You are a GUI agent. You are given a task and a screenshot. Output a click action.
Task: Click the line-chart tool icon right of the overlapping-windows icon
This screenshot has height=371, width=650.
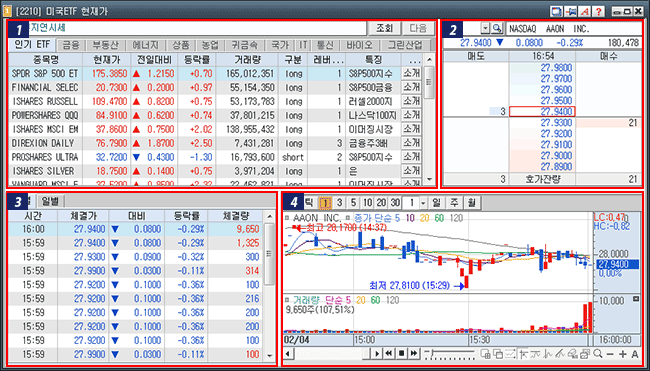click(x=510, y=354)
